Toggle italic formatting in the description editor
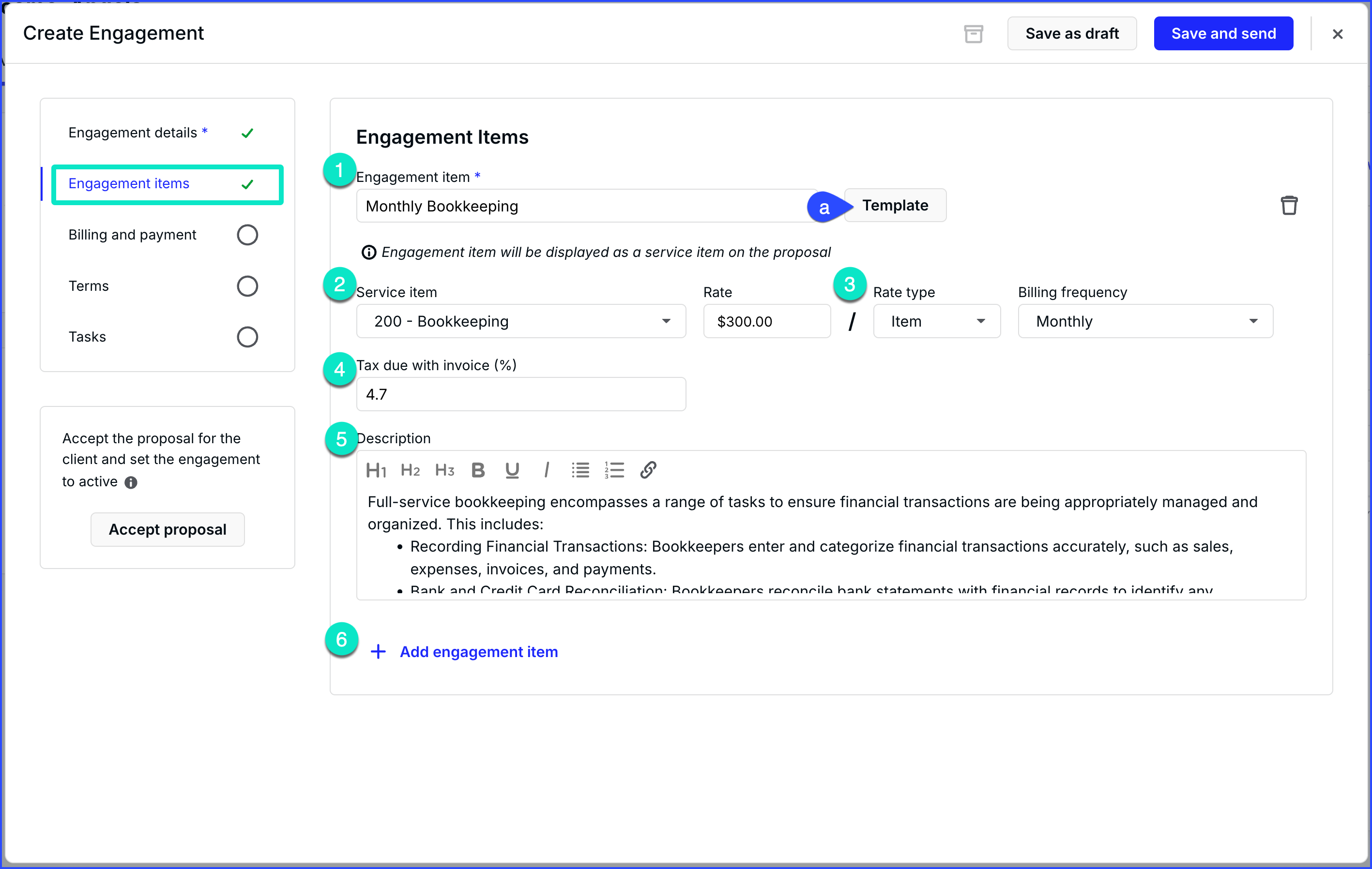 547,470
